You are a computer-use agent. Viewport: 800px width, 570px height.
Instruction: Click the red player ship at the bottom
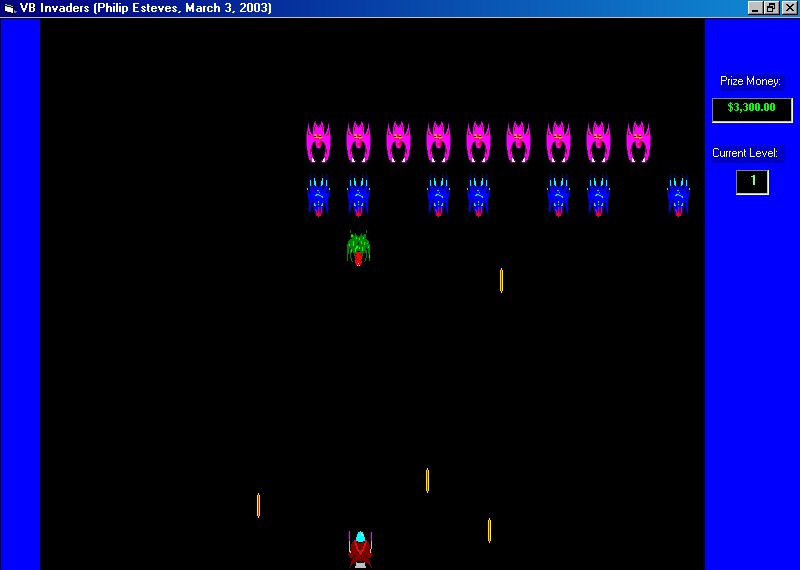click(x=360, y=550)
